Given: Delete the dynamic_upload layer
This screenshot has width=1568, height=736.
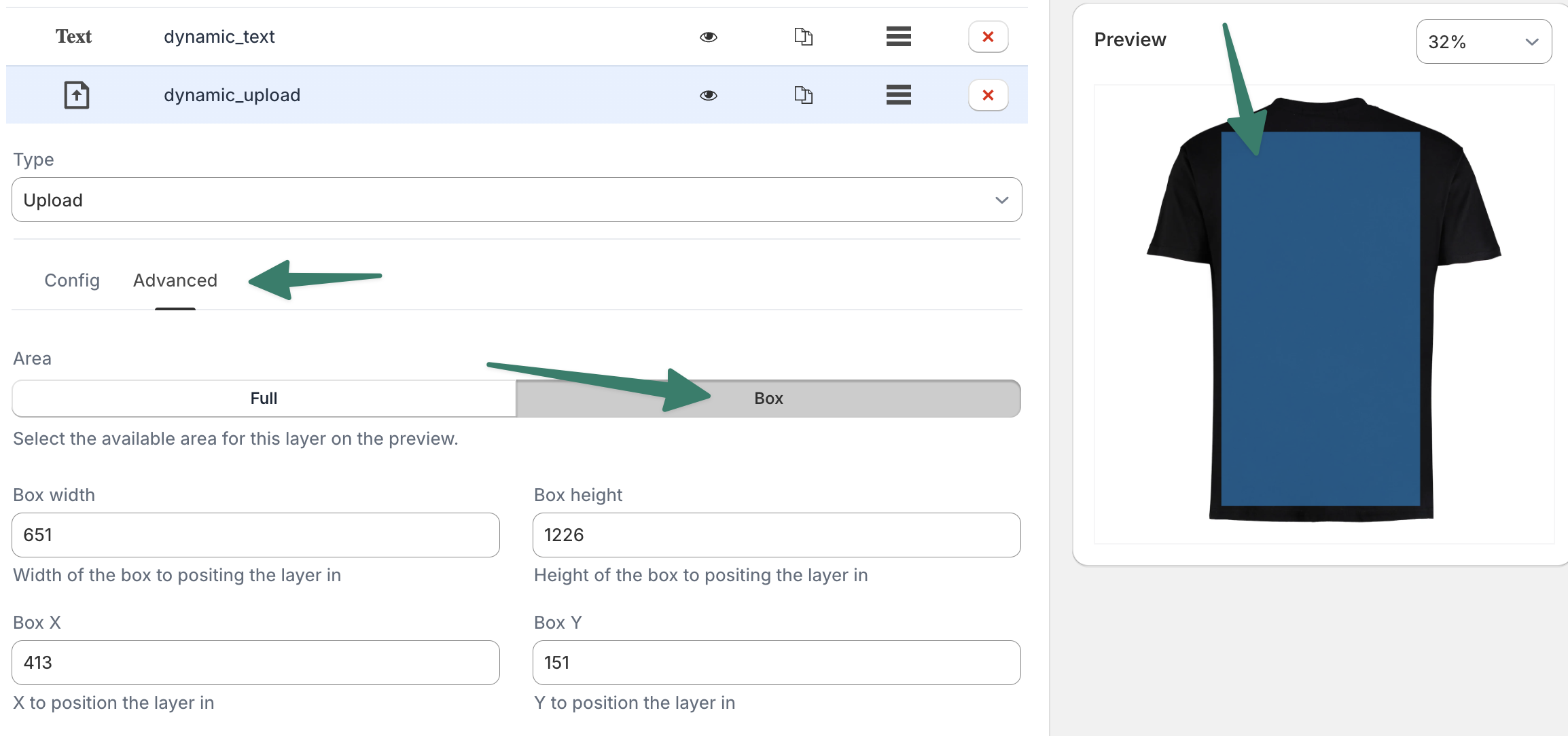Looking at the screenshot, I should click(988, 95).
